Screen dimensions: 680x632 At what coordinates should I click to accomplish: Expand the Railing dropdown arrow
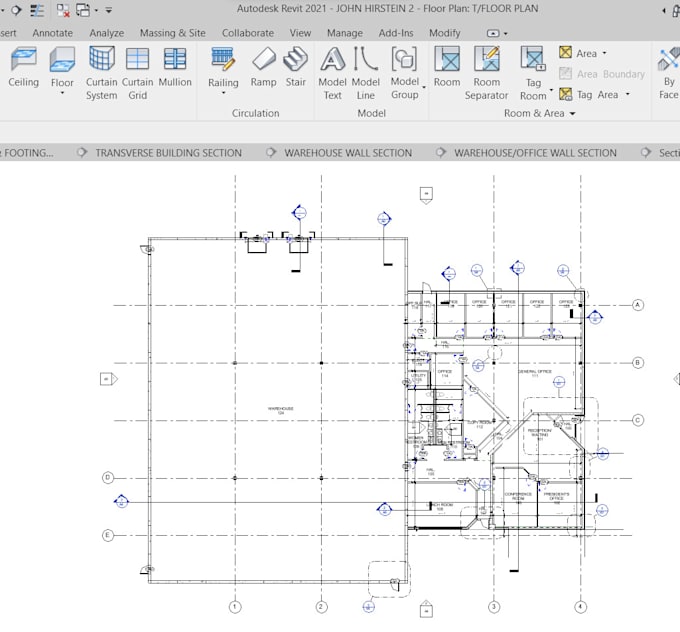click(x=223, y=93)
